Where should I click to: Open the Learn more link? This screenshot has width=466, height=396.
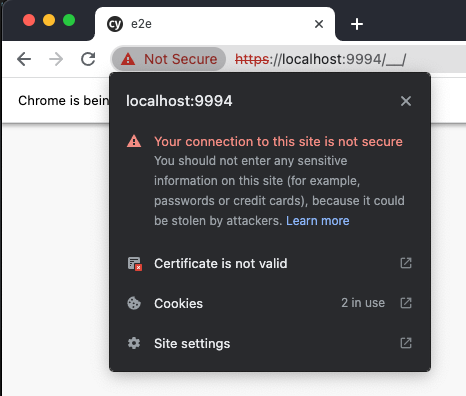tap(318, 221)
